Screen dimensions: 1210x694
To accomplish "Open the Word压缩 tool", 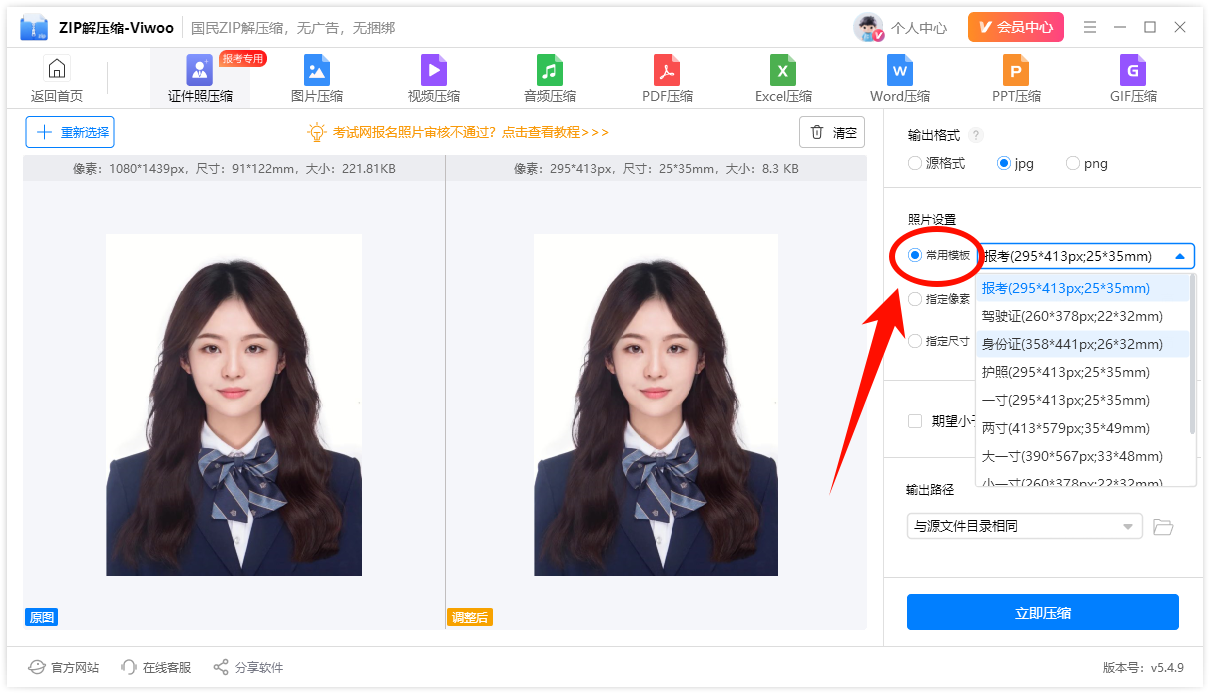I will coord(900,80).
